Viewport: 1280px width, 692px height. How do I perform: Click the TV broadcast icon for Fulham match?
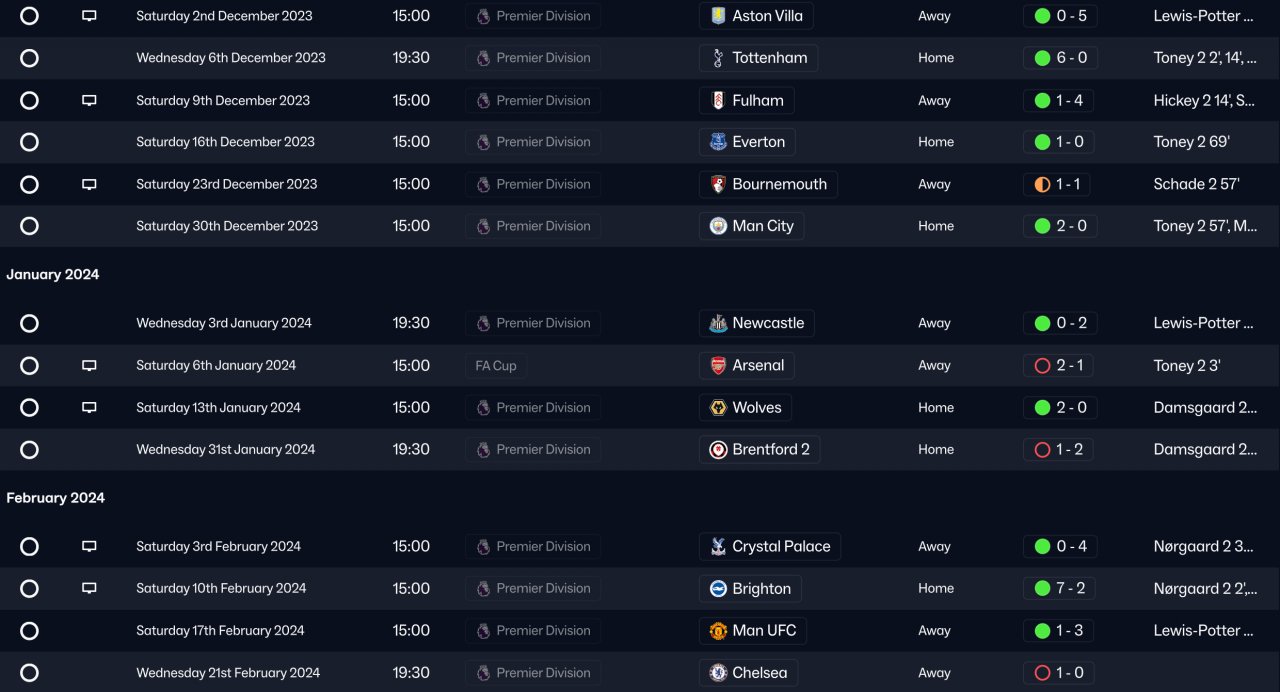89,100
